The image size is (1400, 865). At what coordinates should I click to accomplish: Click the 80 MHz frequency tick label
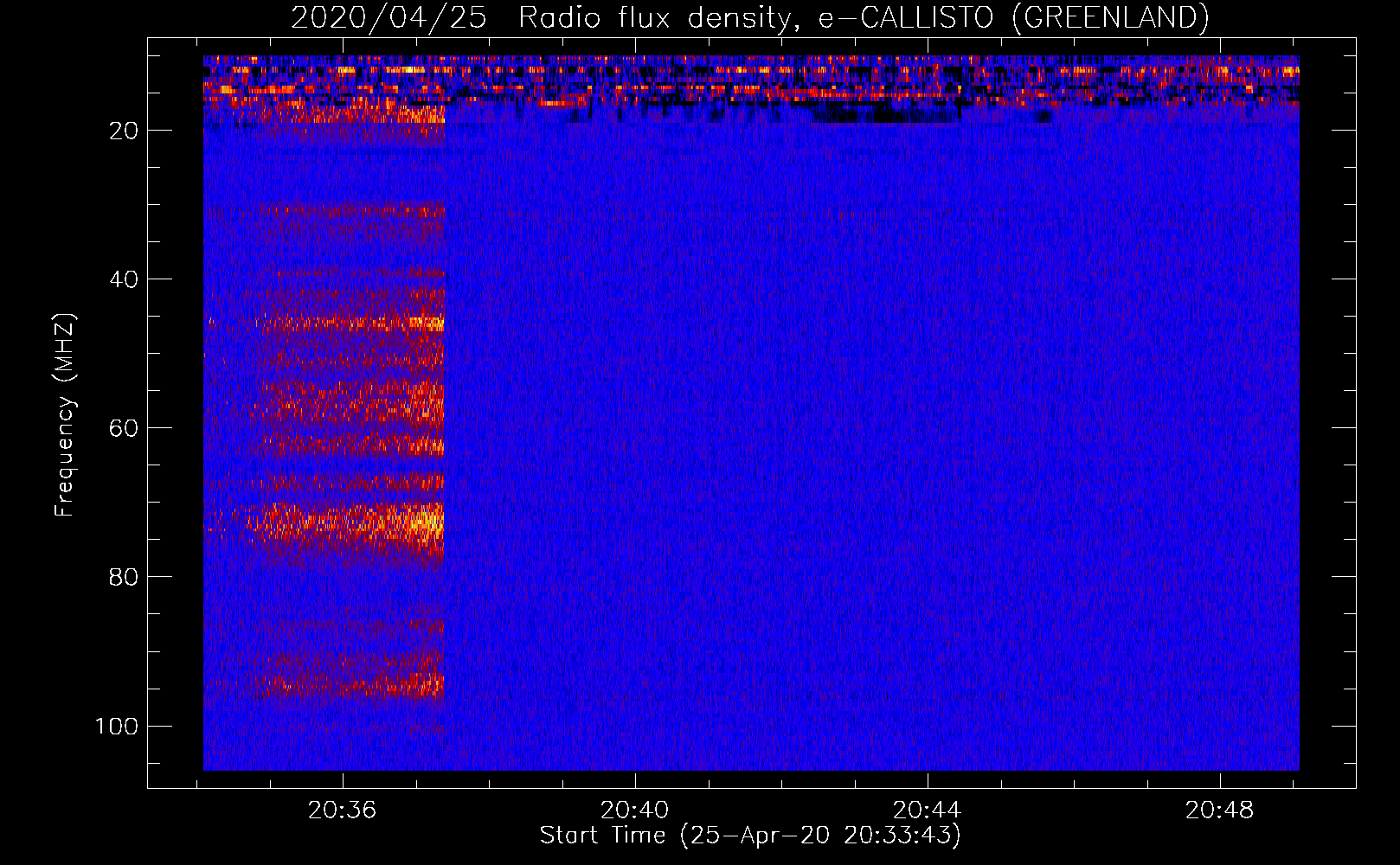click(125, 577)
